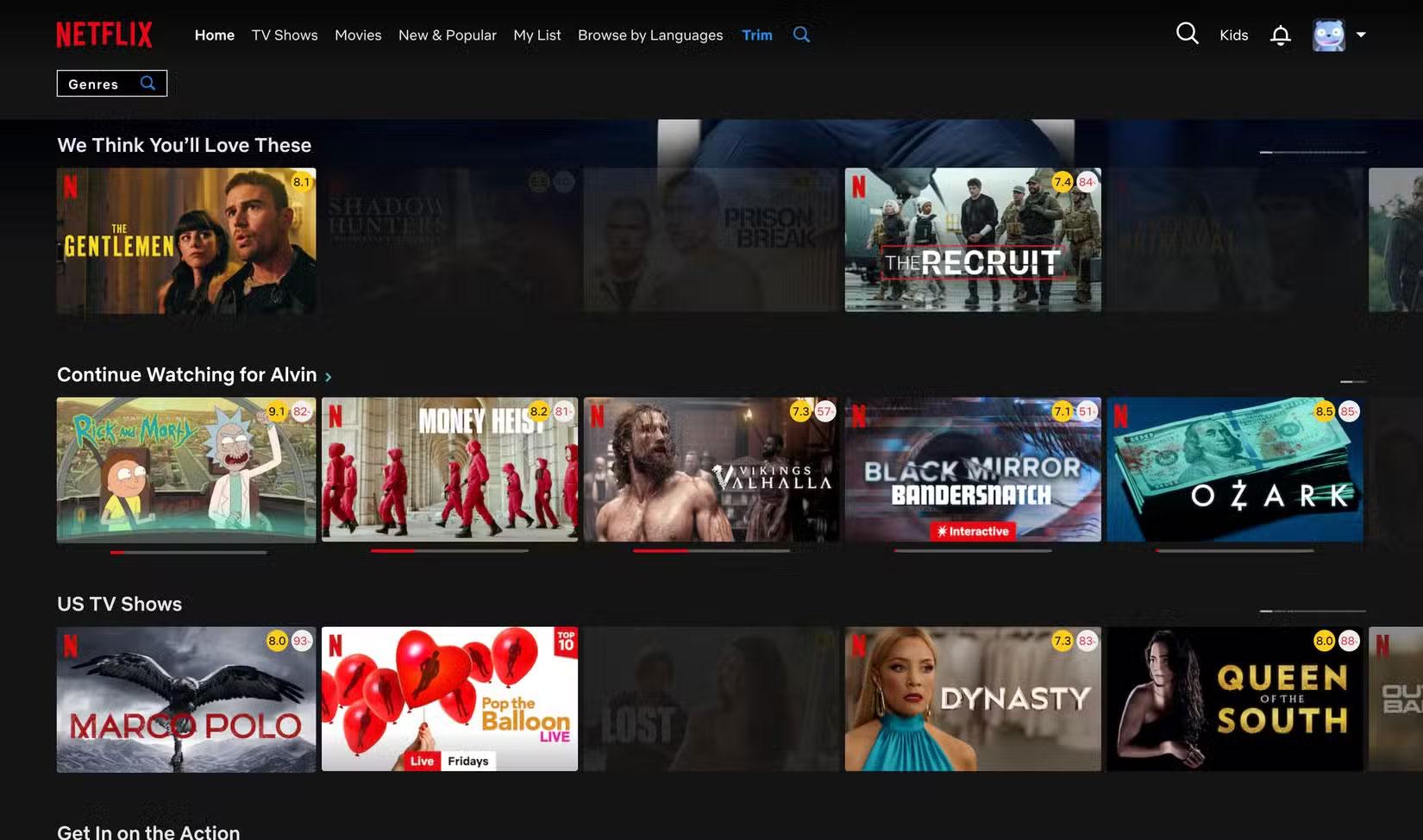Click the small search icon next to Trim
This screenshot has width=1423, height=840.
tap(801, 34)
